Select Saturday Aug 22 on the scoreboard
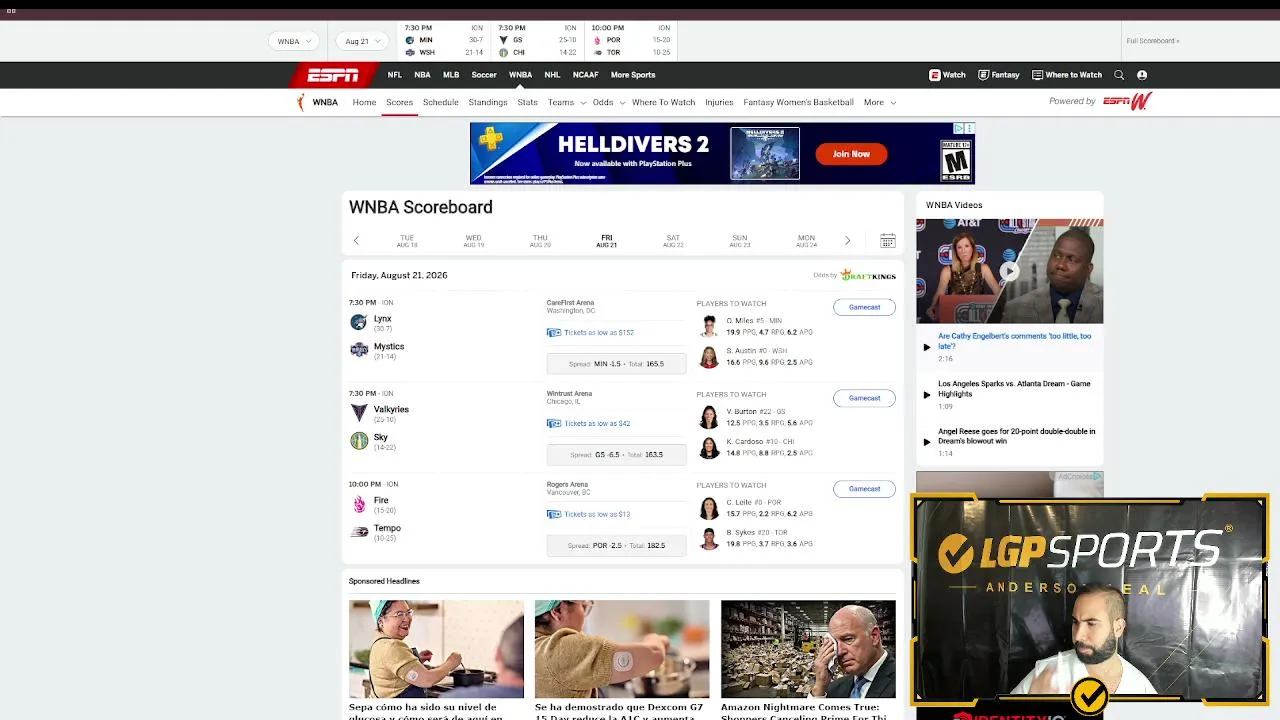This screenshot has width=1280, height=720. coord(673,241)
